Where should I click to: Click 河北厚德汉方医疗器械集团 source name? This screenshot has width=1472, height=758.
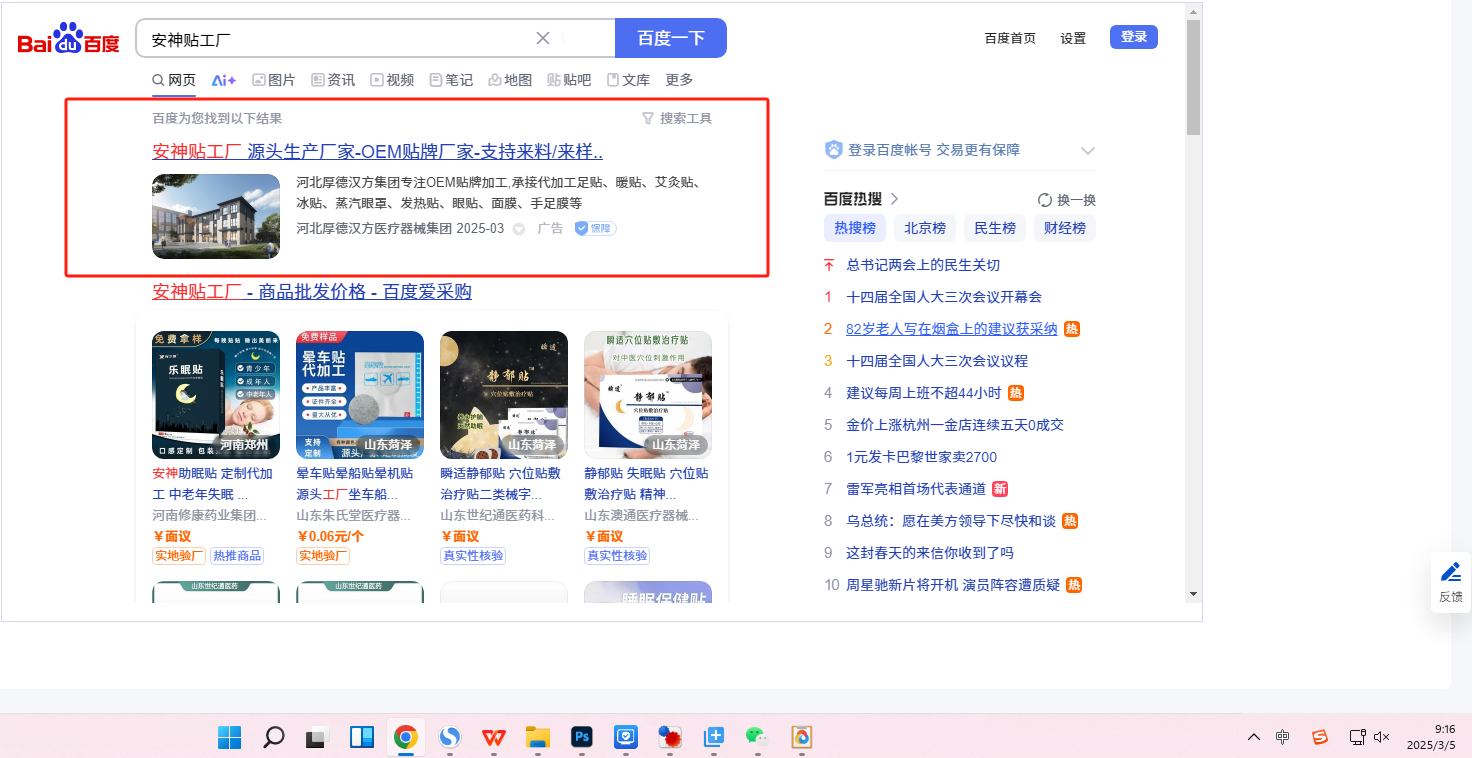tap(374, 228)
